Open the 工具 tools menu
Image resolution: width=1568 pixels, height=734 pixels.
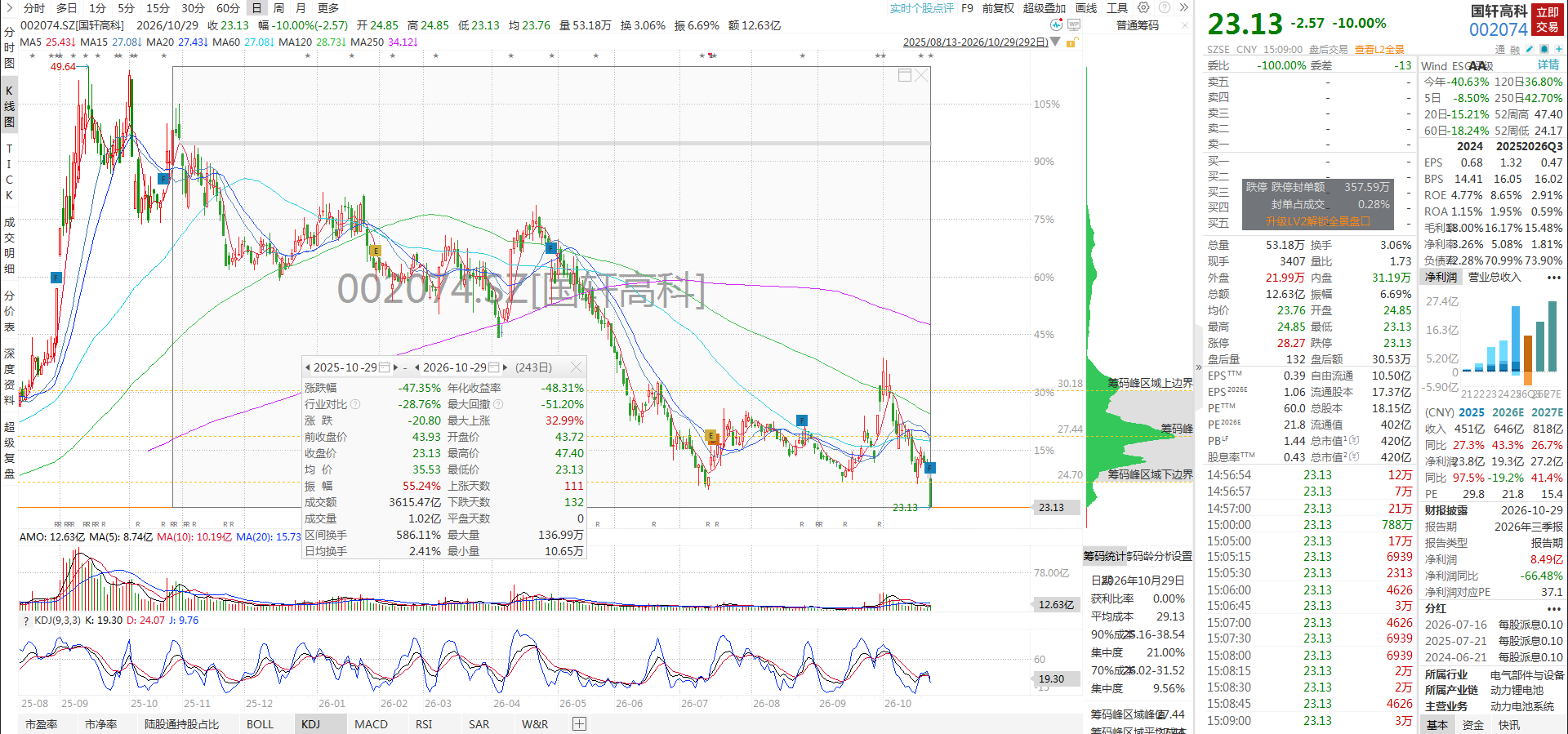pos(1117,8)
